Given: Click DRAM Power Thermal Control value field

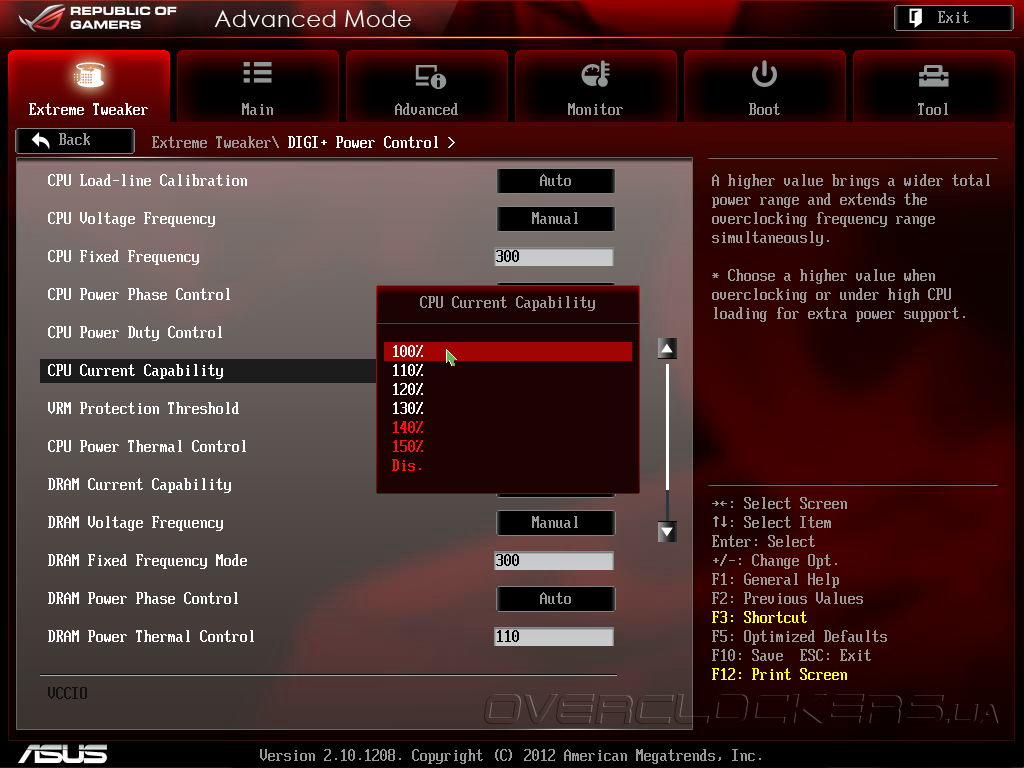Looking at the screenshot, I should (x=554, y=637).
